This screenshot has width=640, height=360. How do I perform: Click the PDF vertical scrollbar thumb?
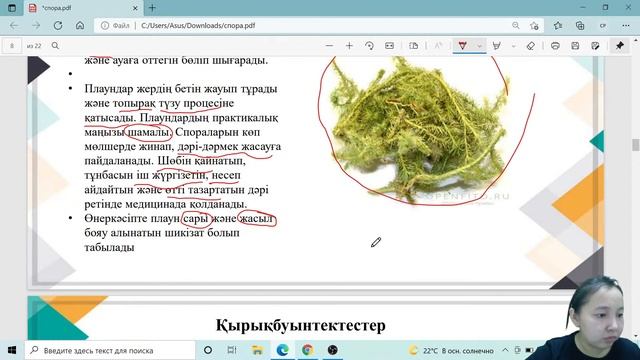636,145
